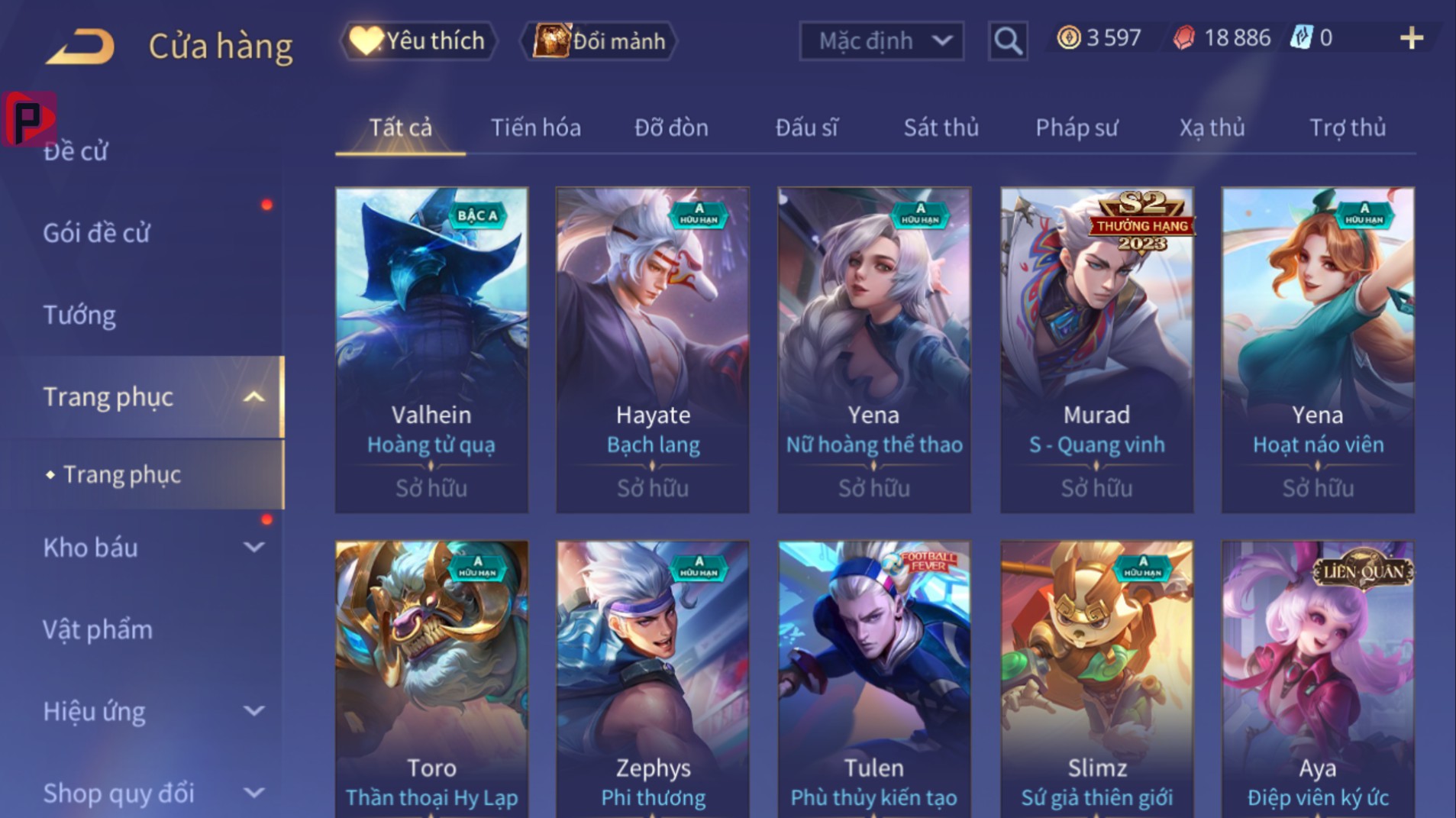The width and height of the screenshot is (1456, 818).
Task: Click the chest icon on Đổi mảnh
Action: (551, 40)
